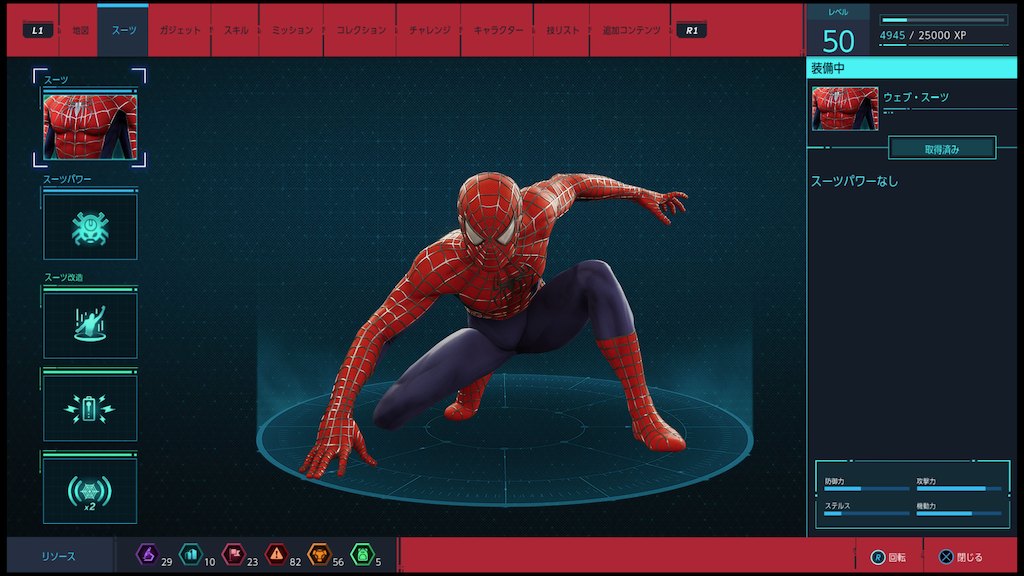Open the 技リスト tab
Viewport: 1024px width, 576px height.
[x=562, y=30]
